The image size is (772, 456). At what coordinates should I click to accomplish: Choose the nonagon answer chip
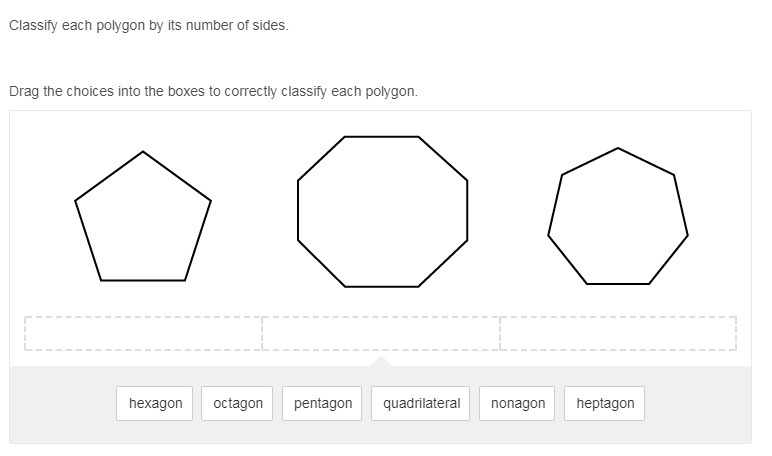tap(518, 403)
